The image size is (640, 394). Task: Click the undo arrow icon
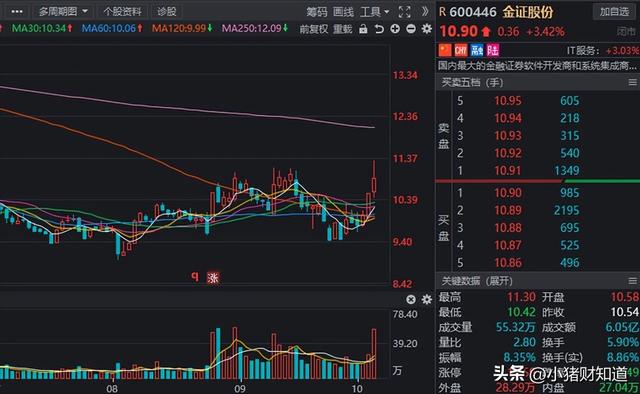tap(379, 29)
